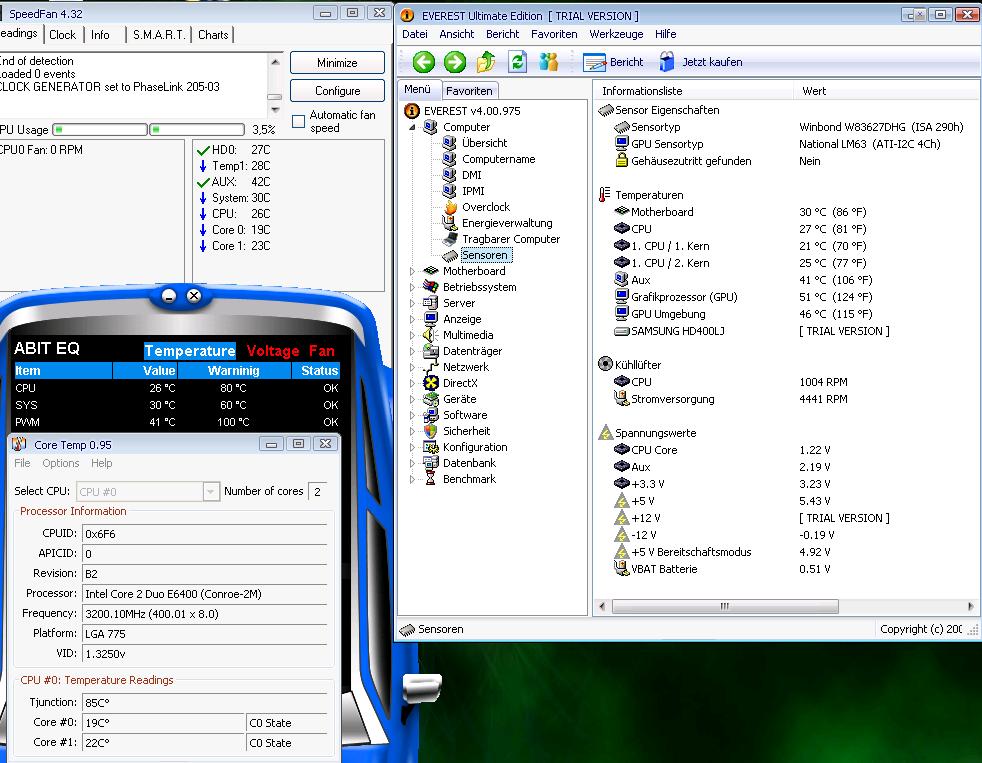
Task: Open the Datei menu in EVEREST
Action: click(x=415, y=34)
